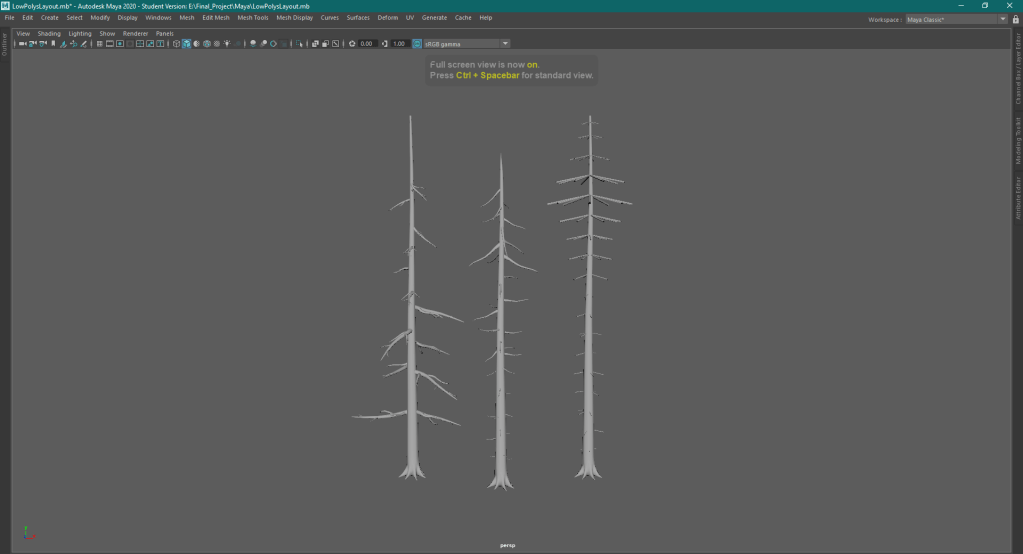Screen dimensions: 1023x554
Task: Open the Deform menu
Action: pyautogui.click(x=387, y=18)
